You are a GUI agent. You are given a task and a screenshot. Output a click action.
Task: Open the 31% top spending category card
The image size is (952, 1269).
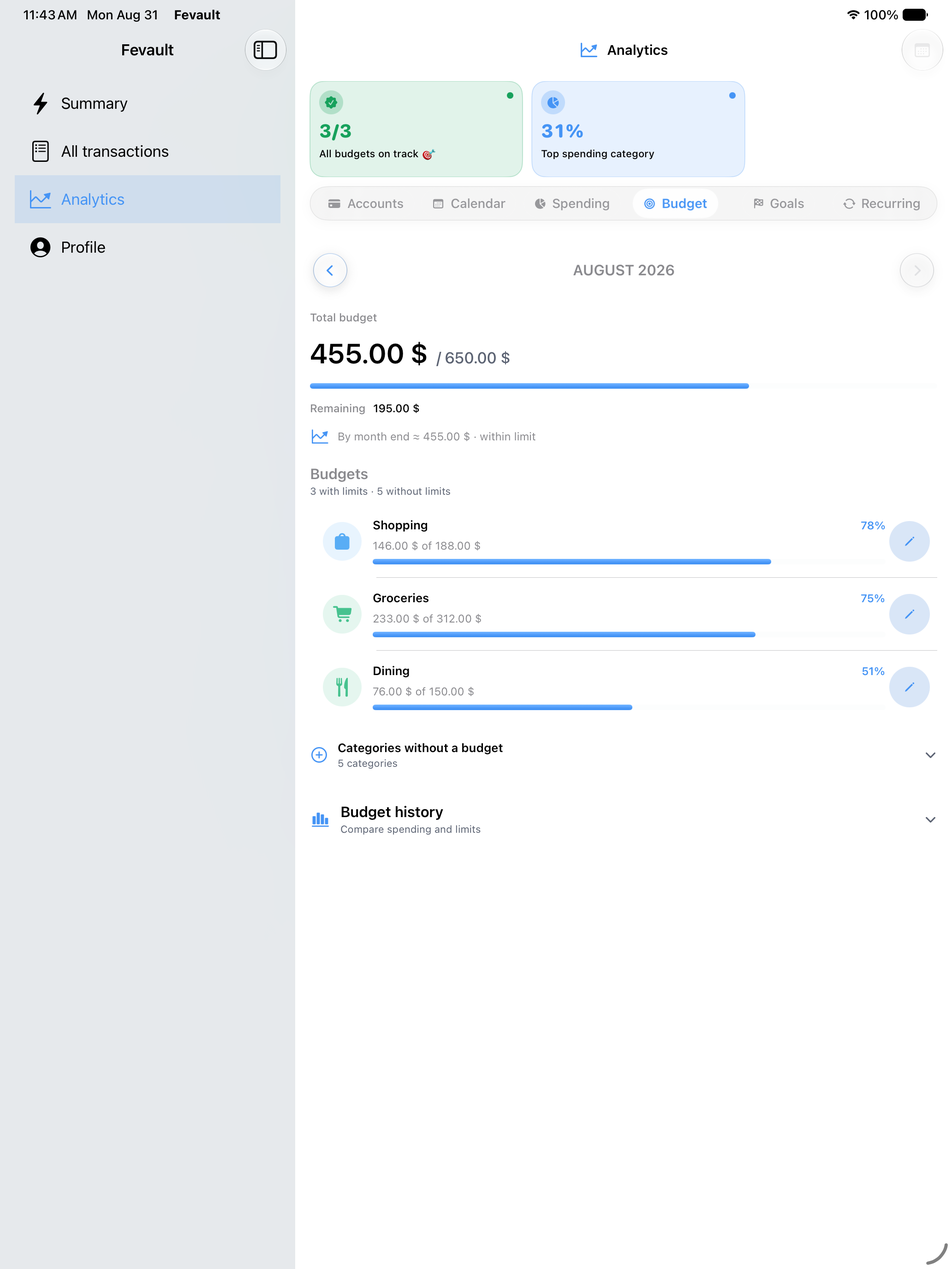(x=638, y=129)
